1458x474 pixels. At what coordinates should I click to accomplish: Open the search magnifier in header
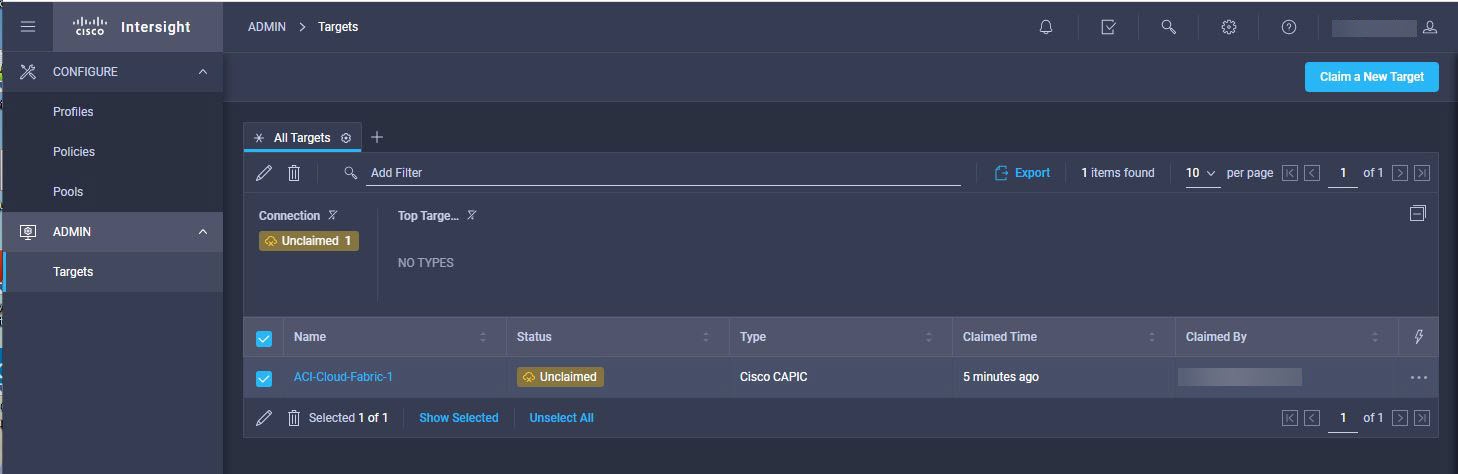[1168, 27]
